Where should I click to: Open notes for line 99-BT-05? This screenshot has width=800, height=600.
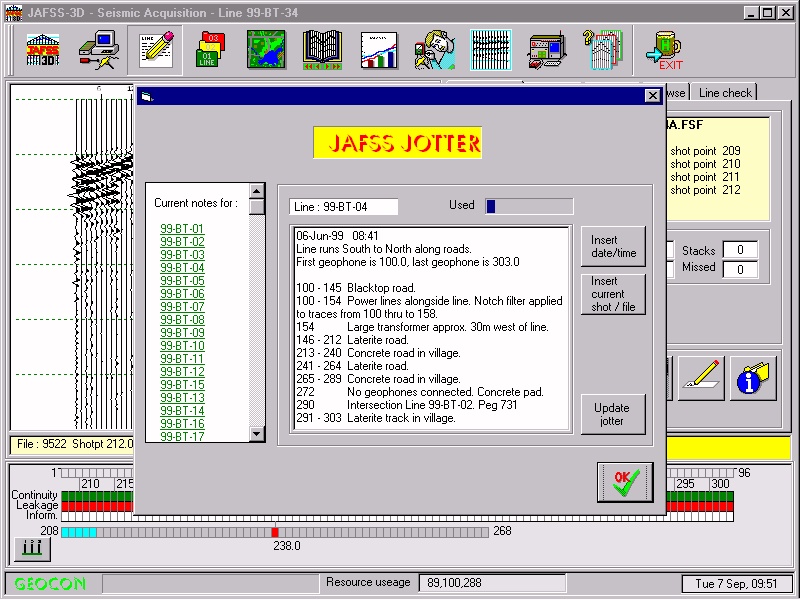(182, 281)
